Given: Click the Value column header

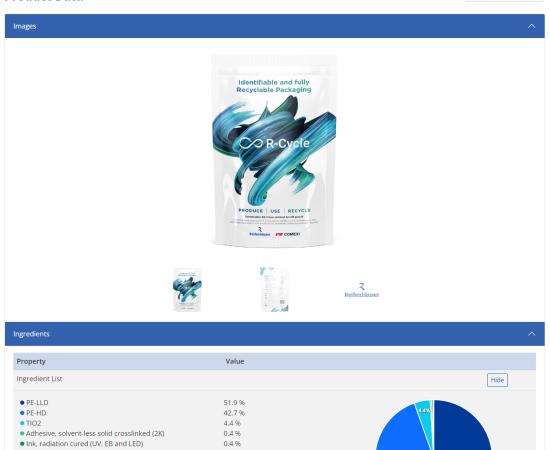Looking at the screenshot, I should click(x=235, y=361).
